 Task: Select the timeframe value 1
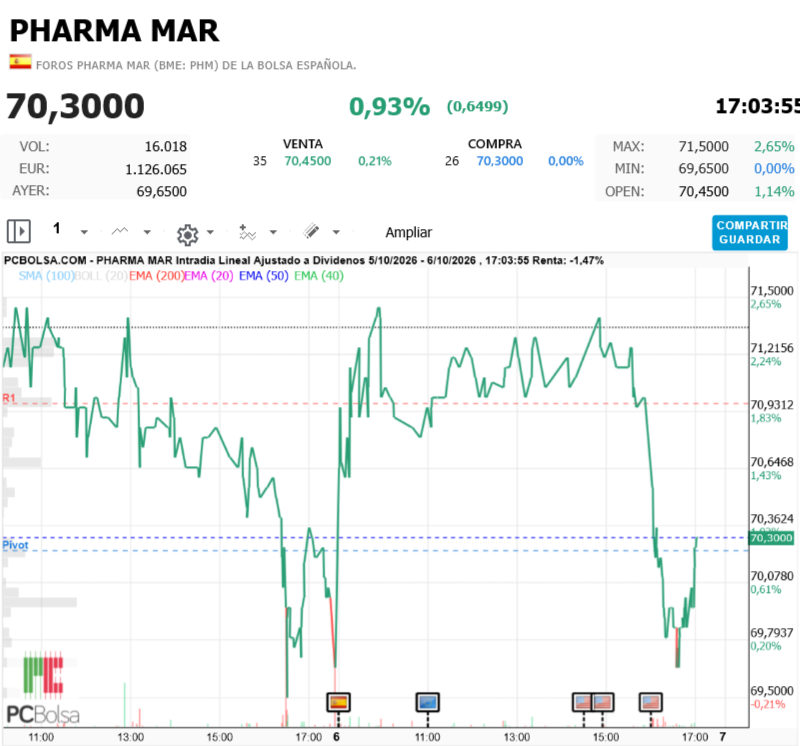(x=57, y=228)
